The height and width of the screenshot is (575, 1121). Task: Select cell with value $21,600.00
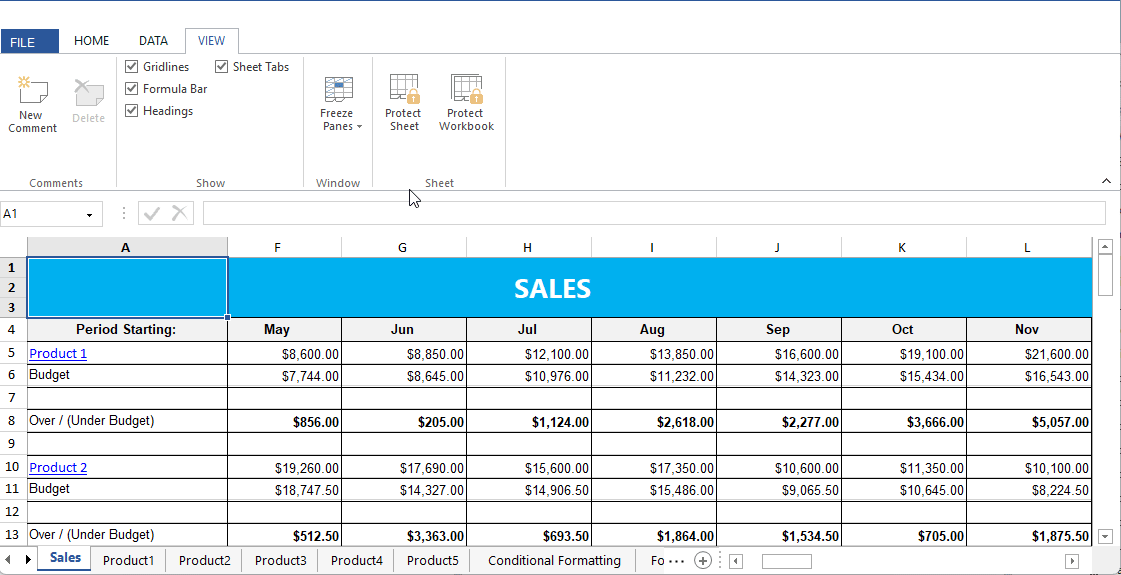(1029, 353)
